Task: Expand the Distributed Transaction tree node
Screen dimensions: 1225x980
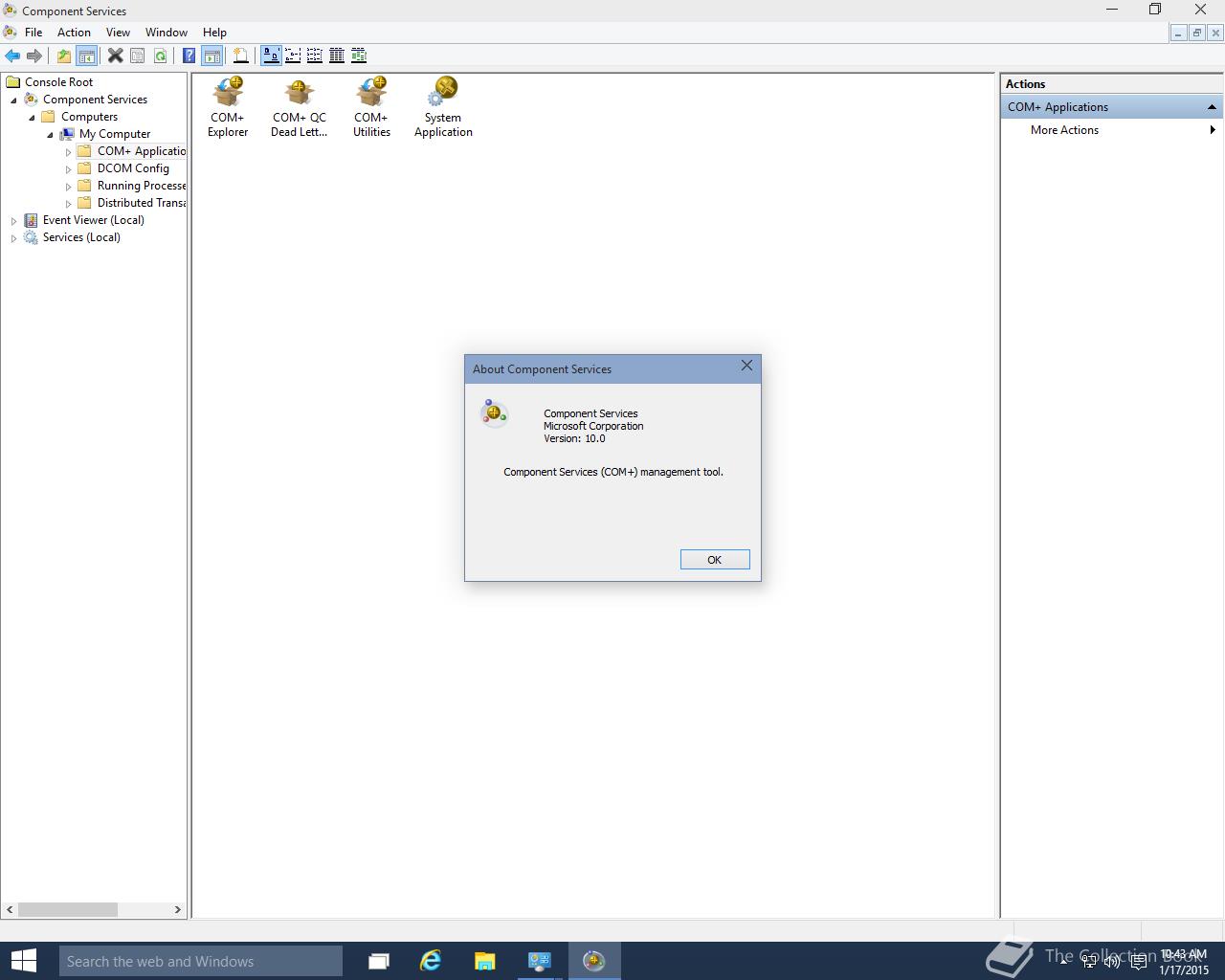Action: coord(68,204)
